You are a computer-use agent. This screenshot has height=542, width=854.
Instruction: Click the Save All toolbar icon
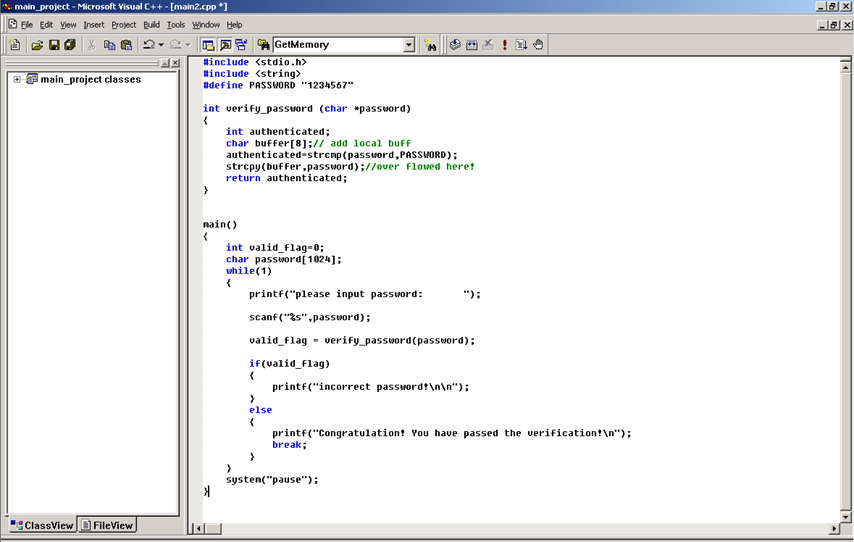point(70,45)
